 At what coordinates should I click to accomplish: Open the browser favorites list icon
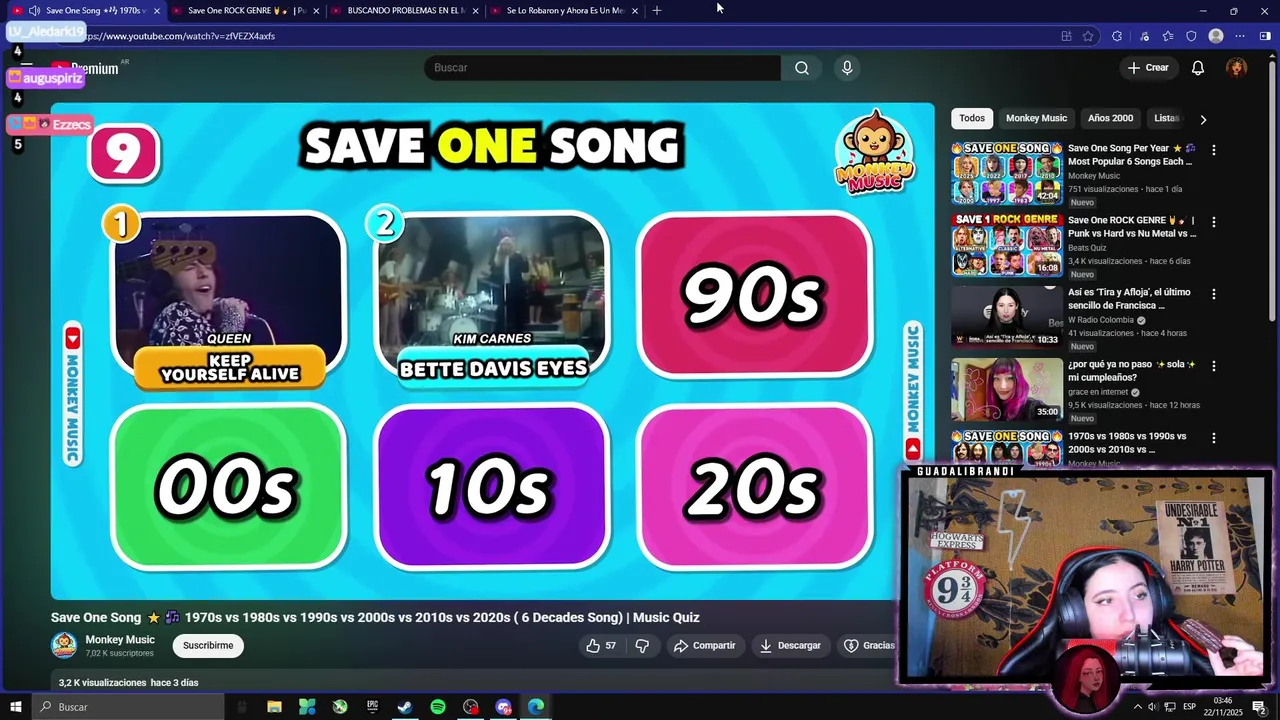coord(1168,36)
